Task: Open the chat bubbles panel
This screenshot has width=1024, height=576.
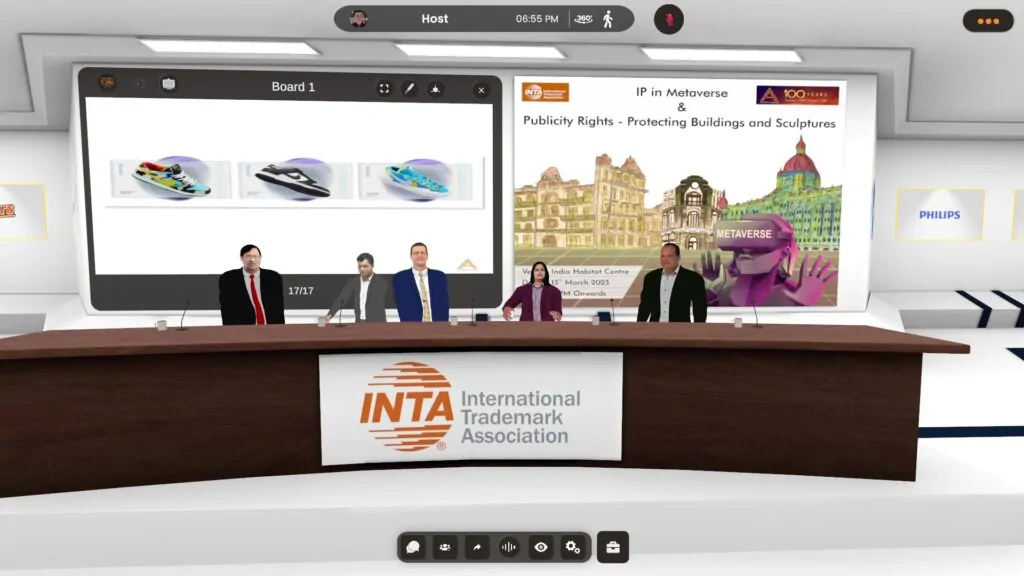Action: [413, 547]
